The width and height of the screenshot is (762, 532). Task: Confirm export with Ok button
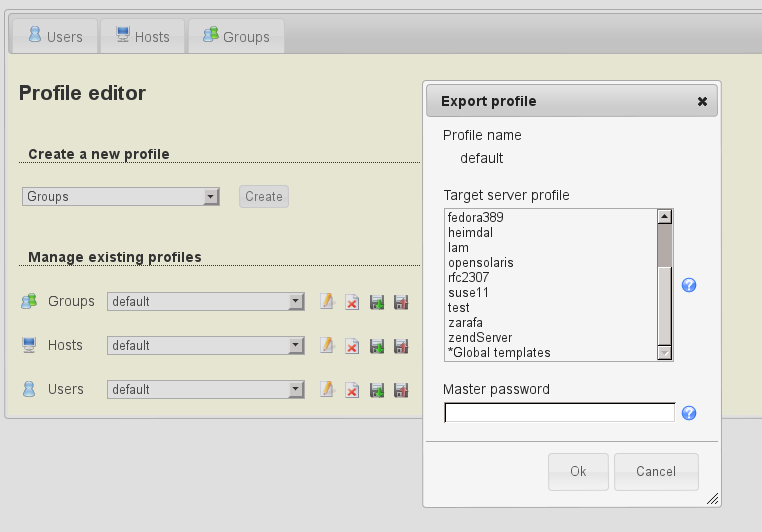point(578,471)
